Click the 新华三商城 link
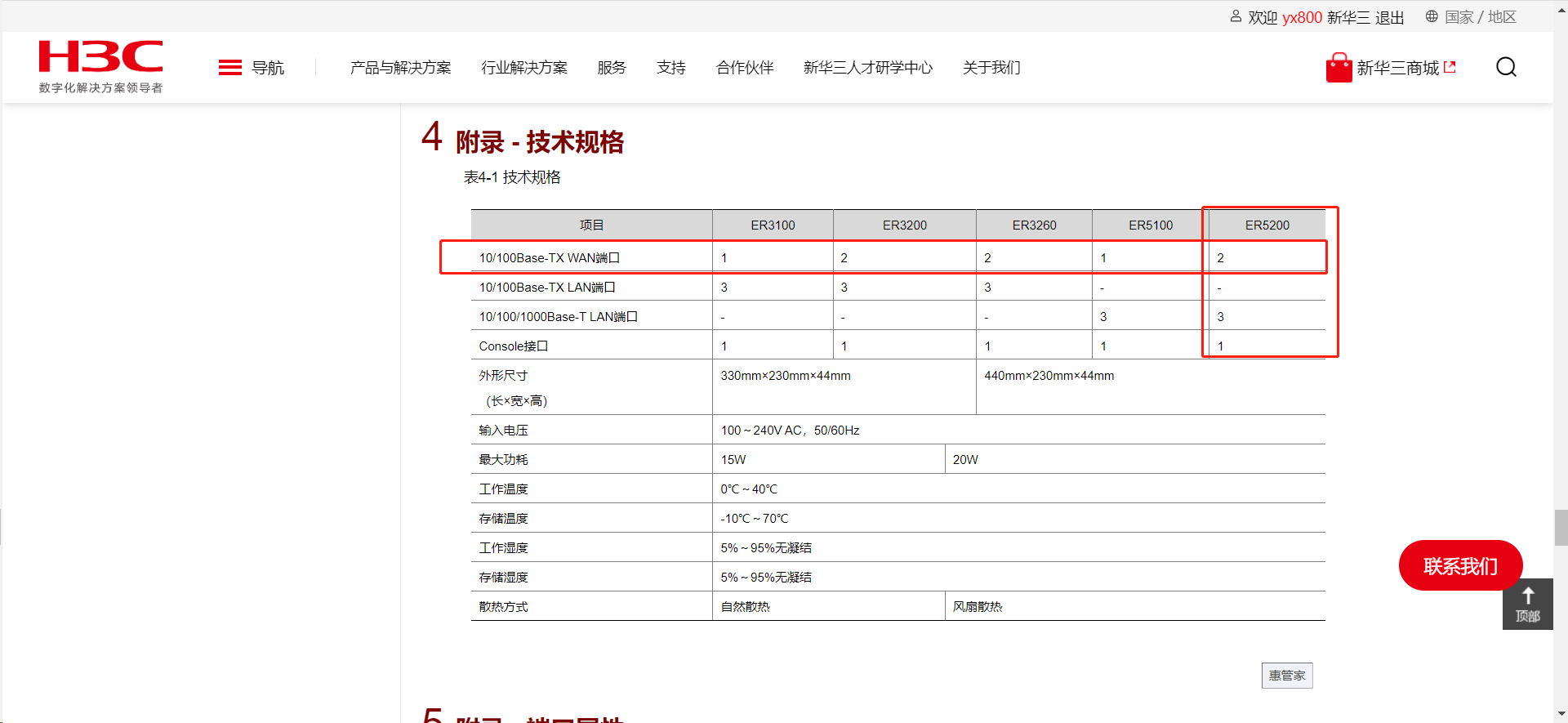Viewport: 1568px width, 723px height. (x=1398, y=68)
